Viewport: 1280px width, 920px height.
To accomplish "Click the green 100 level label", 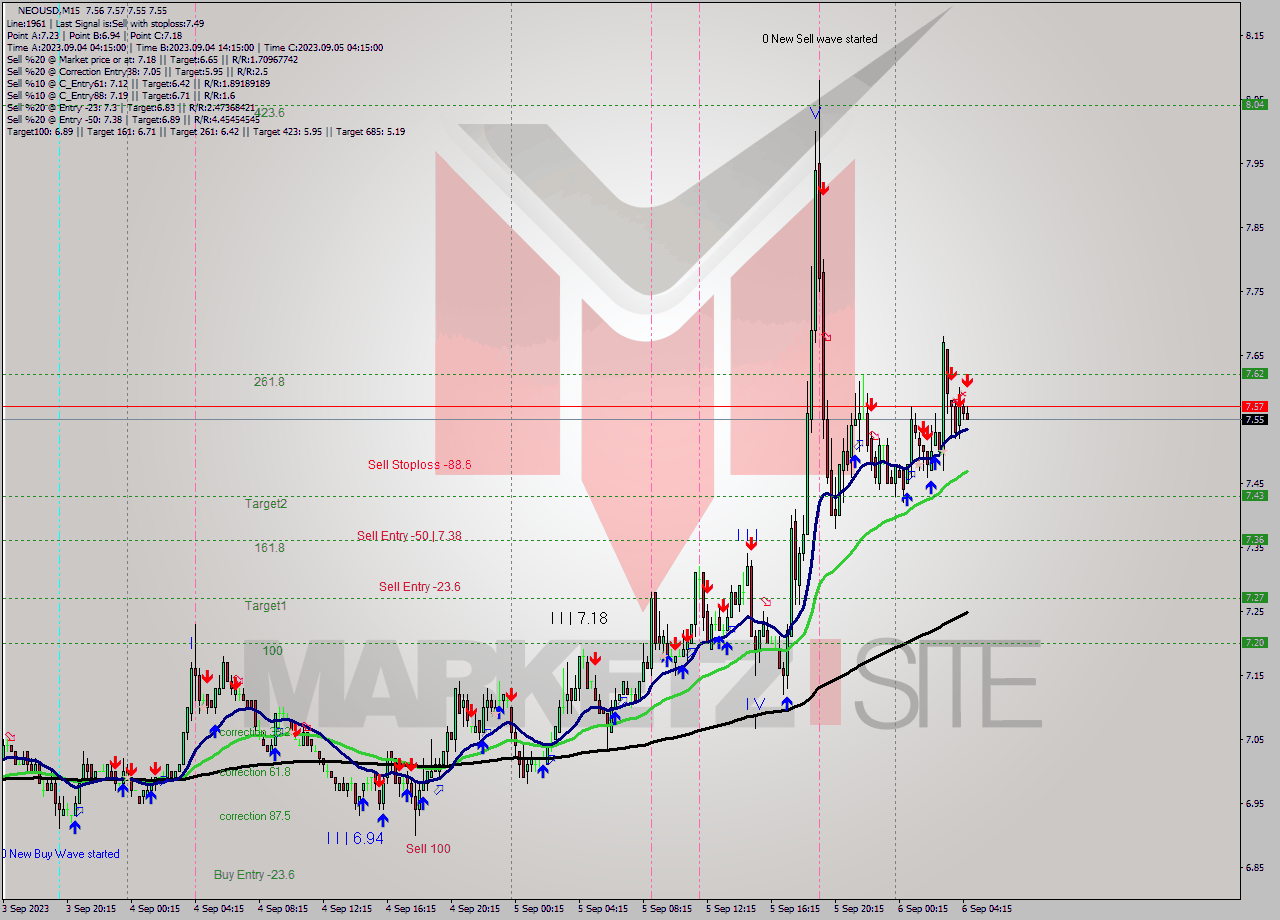I will pyautogui.click(x=273, y=651).
